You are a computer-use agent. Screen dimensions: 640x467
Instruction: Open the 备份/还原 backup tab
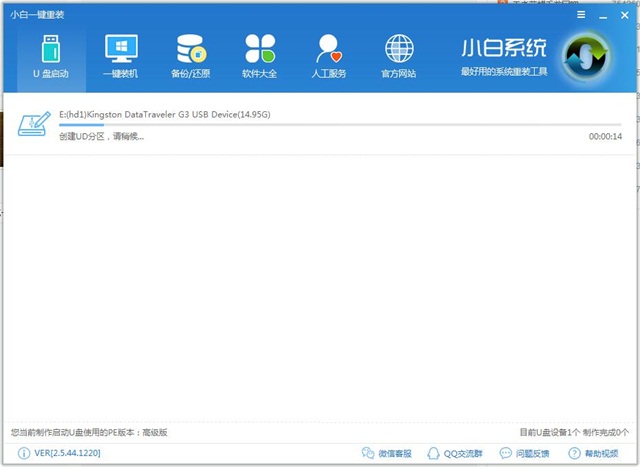coord(191,57)
